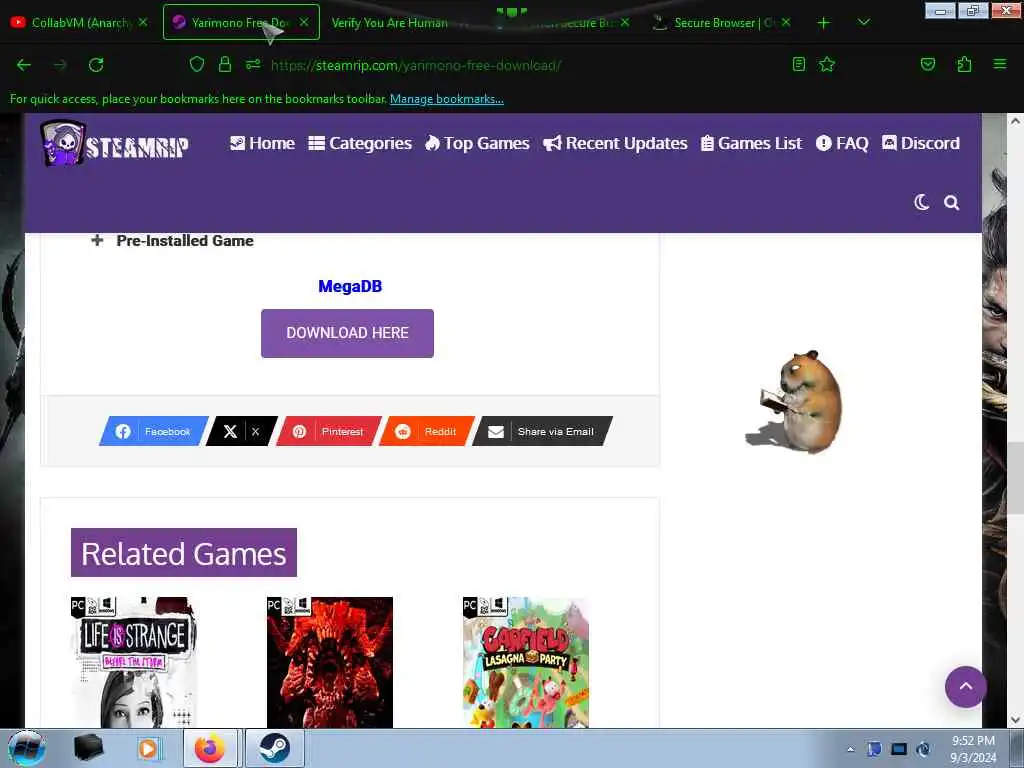Click the page scrollbar up arrow

(1015, 121)
